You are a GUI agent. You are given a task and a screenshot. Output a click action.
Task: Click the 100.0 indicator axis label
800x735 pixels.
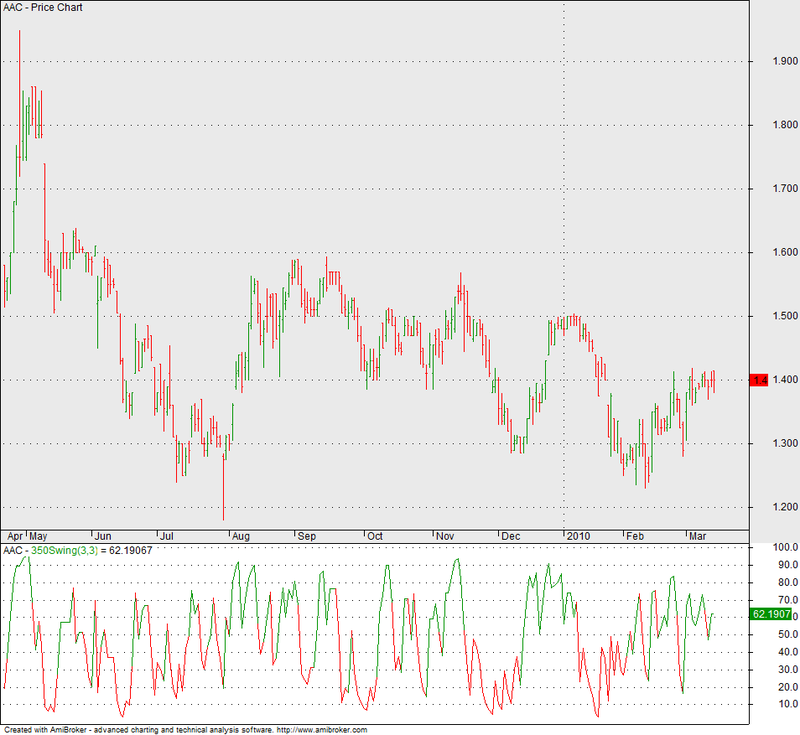click(786, 547)
